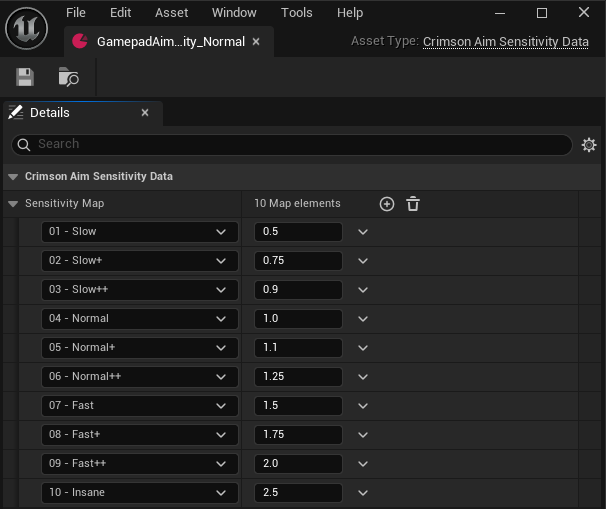
Task: Open the 02 - Slow+ key dropdown
Action: coord(140,260)
